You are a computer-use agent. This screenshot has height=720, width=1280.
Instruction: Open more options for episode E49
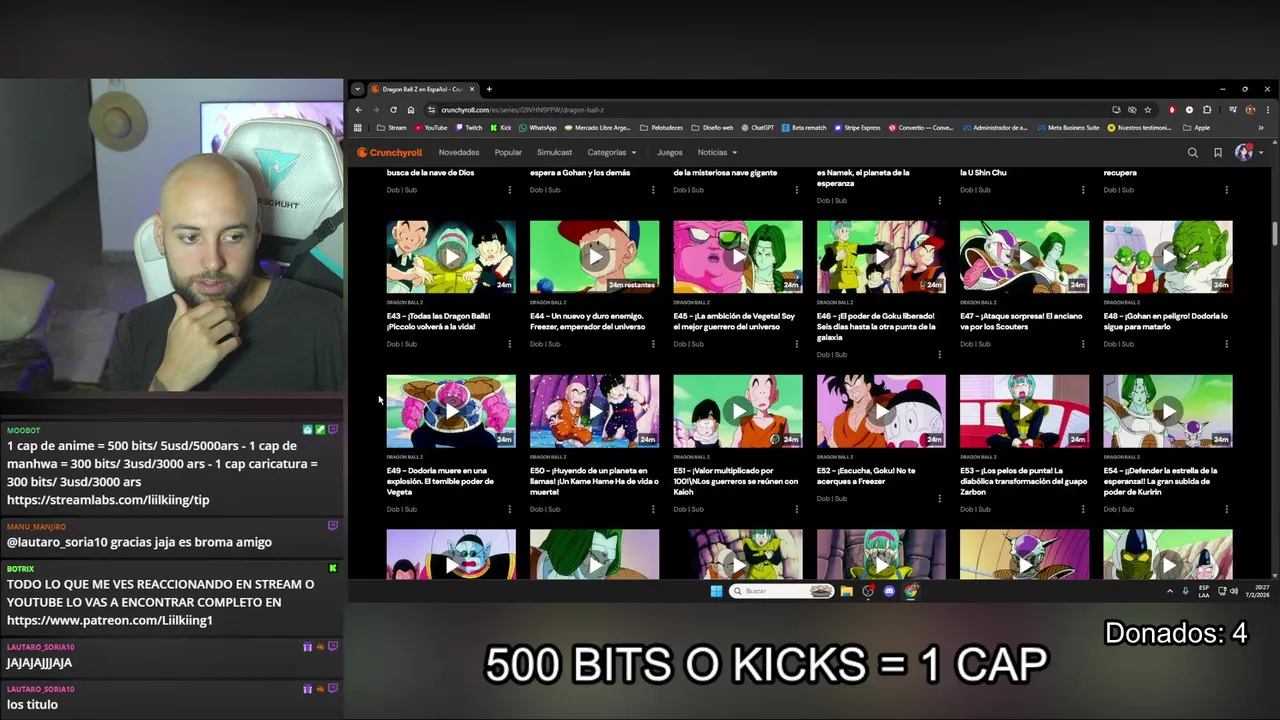click(509, 509)
